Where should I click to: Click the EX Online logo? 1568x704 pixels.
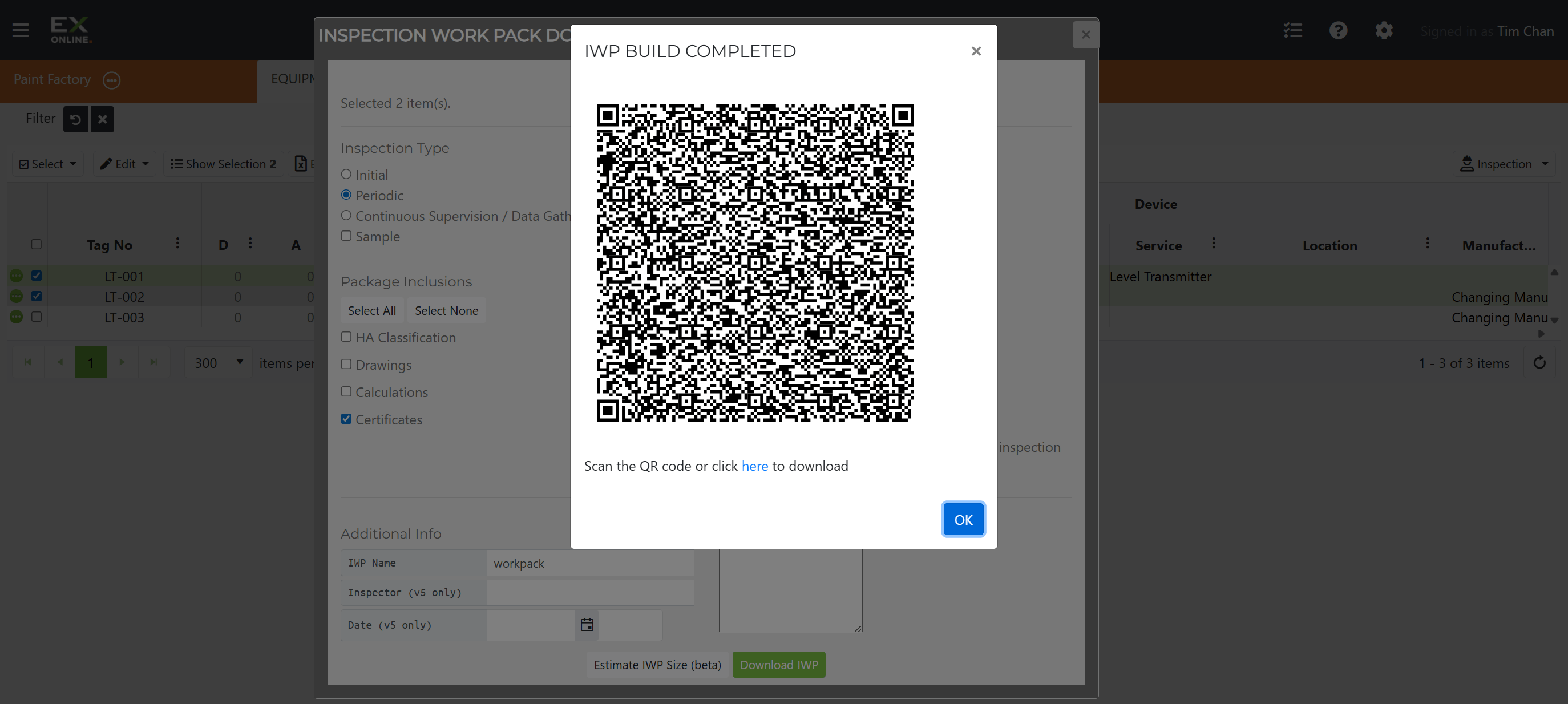[71, 30]
